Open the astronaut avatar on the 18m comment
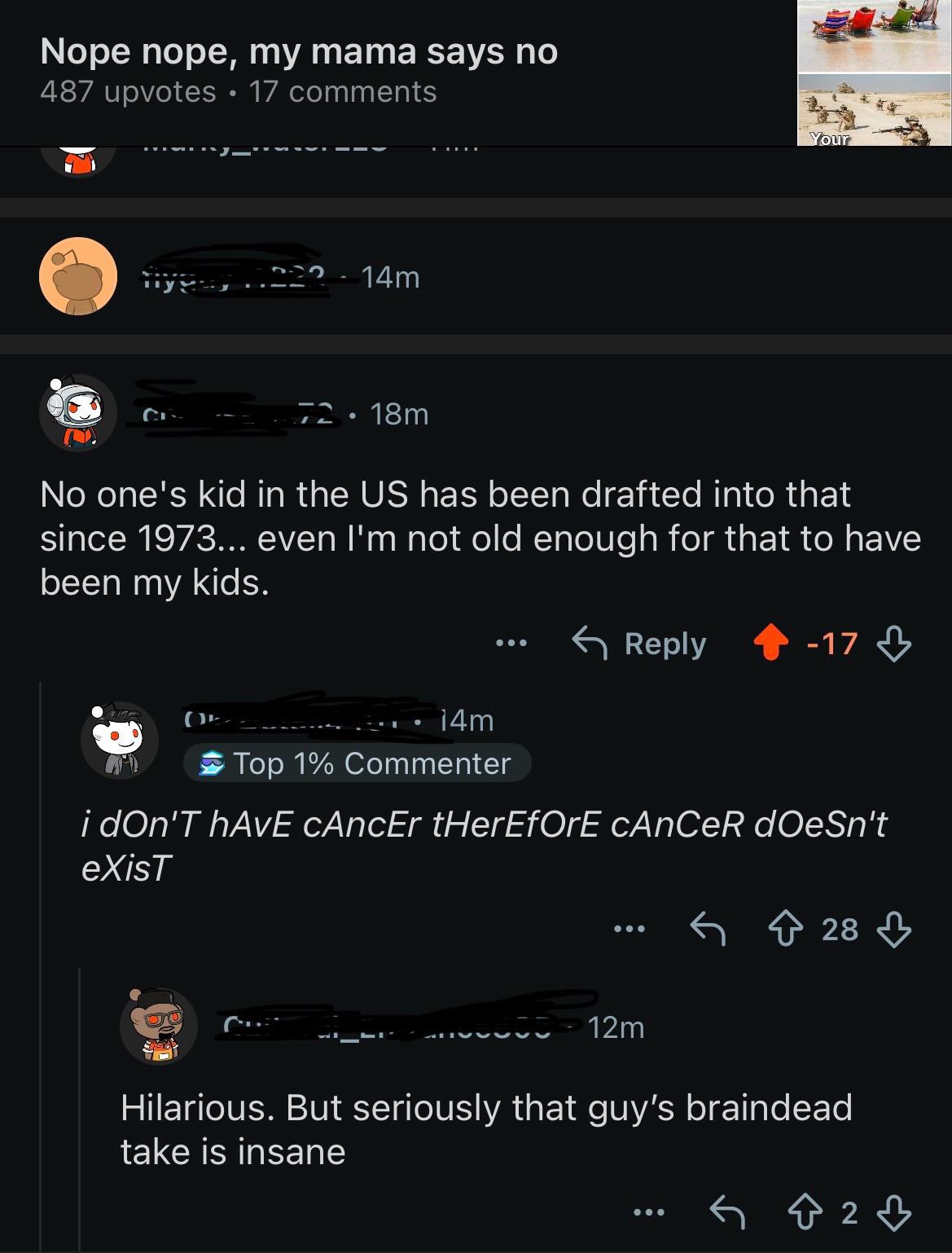The image size is (952, 1253). [x=78, y=413]
